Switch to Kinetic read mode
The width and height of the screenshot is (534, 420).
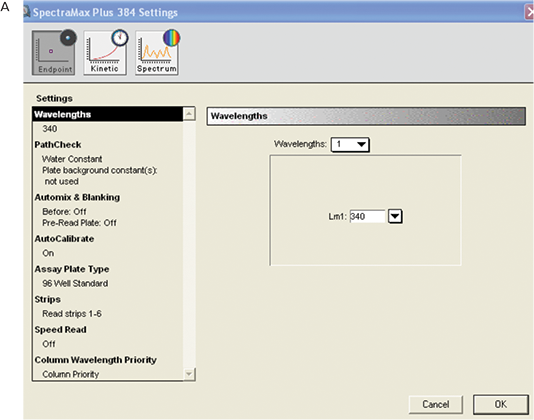pyautogui.click(x=105, y=52)
